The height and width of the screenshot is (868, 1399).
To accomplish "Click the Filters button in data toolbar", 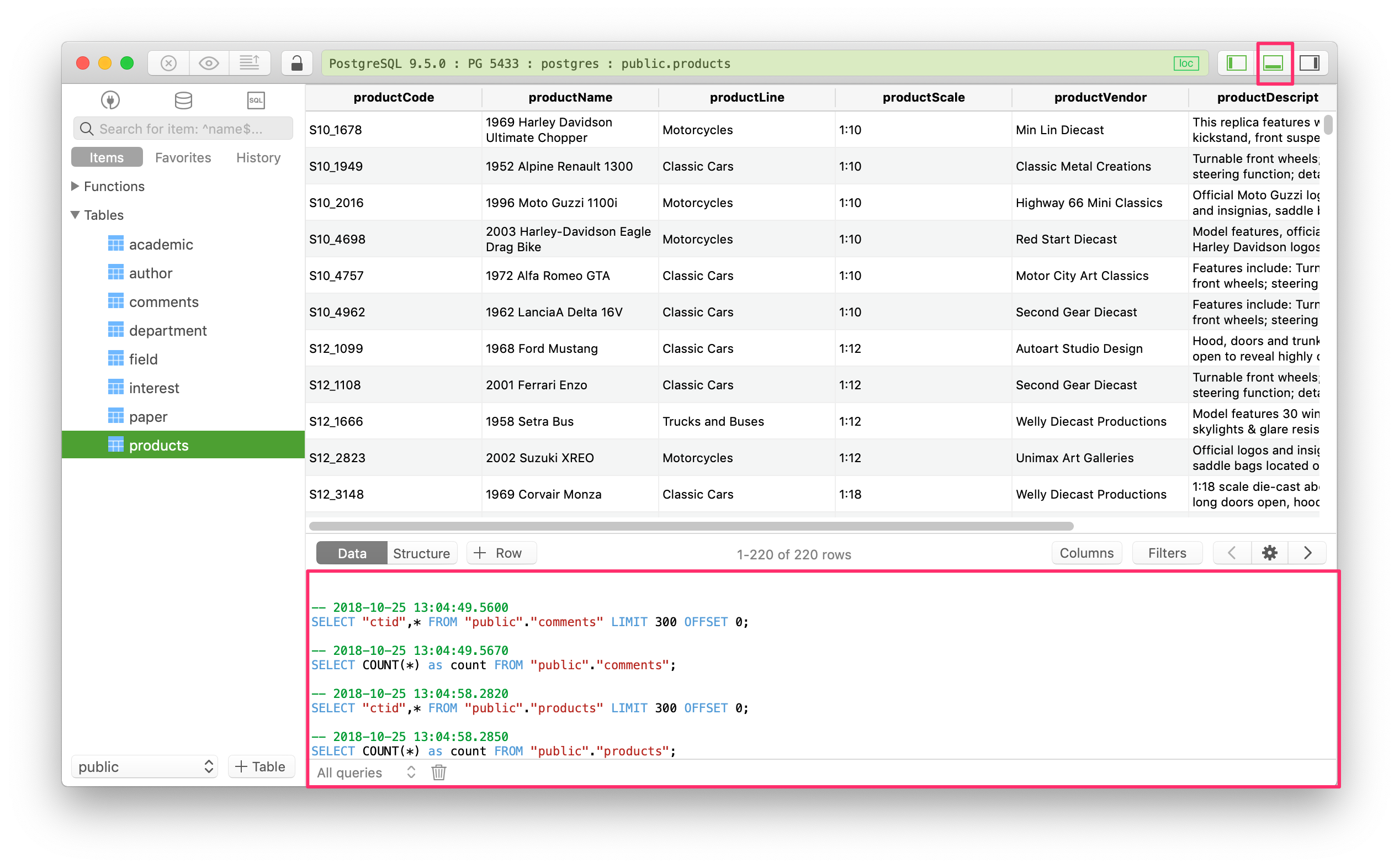I will 1166,554.
